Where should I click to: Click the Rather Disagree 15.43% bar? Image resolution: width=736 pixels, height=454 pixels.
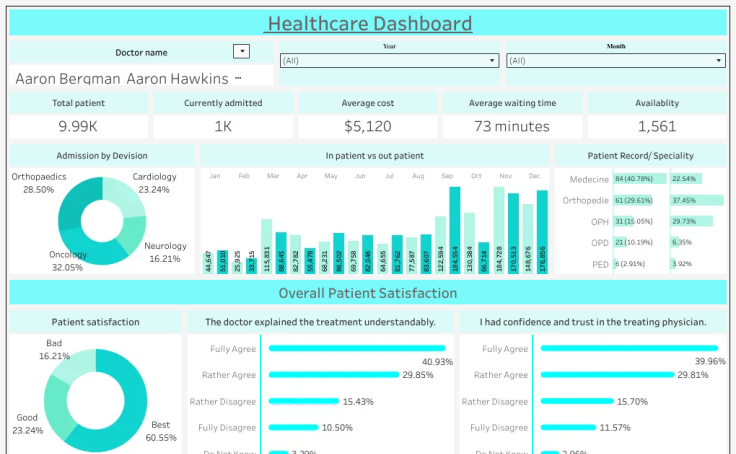coord(304,401)
